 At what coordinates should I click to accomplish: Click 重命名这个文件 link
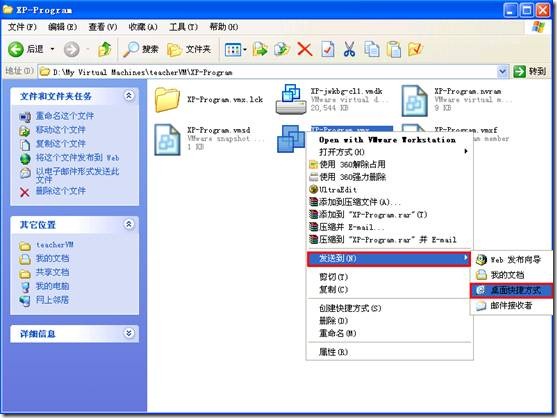[x=65, y=116]
